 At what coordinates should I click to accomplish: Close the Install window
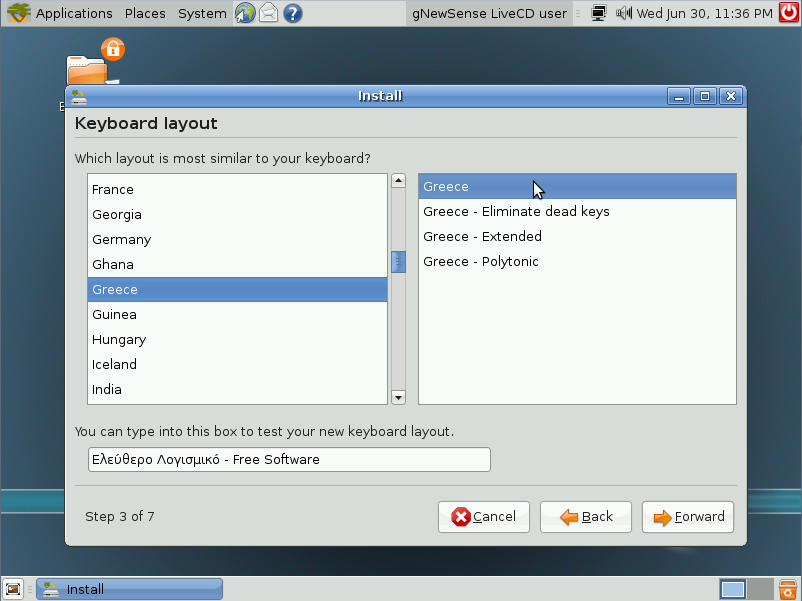coord(731,96)
